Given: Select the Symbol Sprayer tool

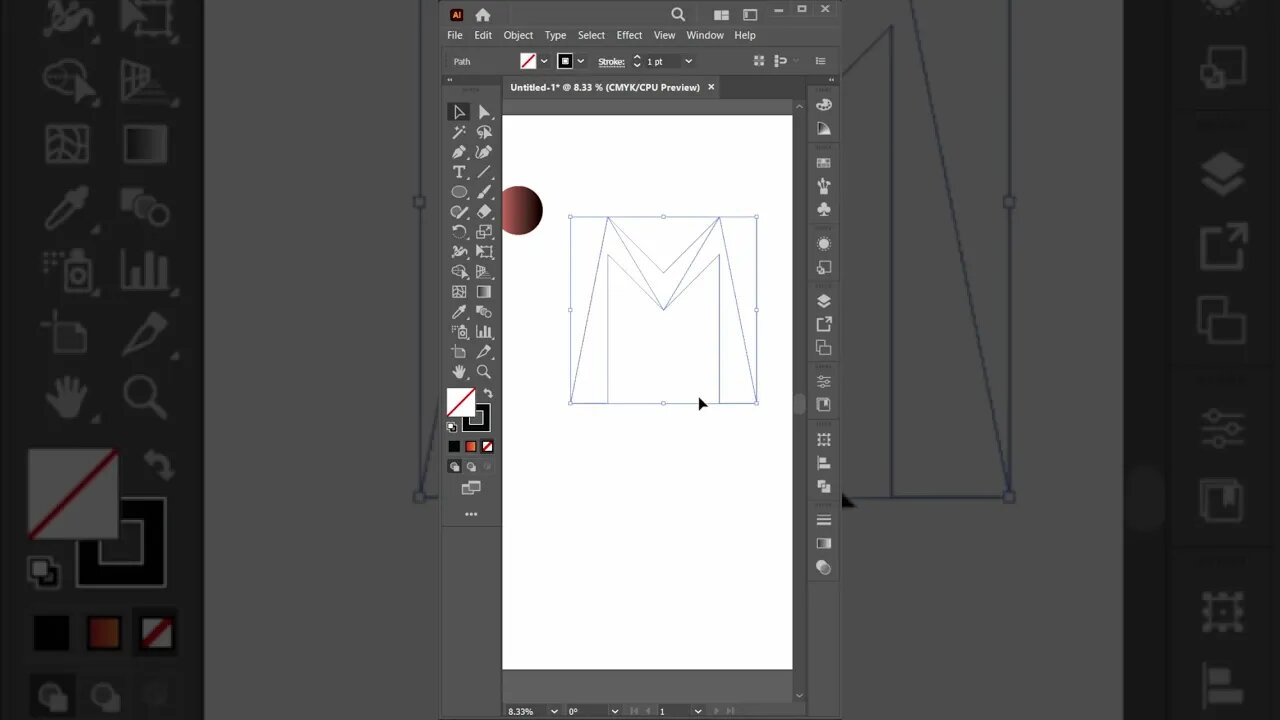Looking at the screenshot, I should pos(459,332).
